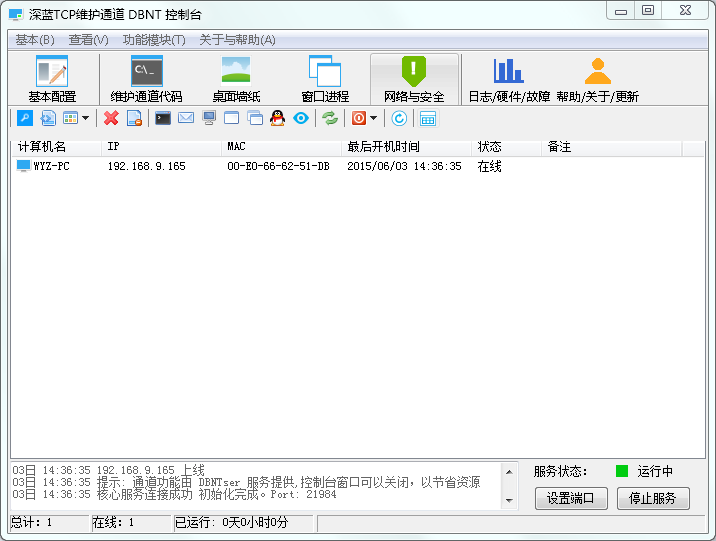Click the title bar application monitor icon
Screen dimensions: 716x541
click(x=16, y=15)
